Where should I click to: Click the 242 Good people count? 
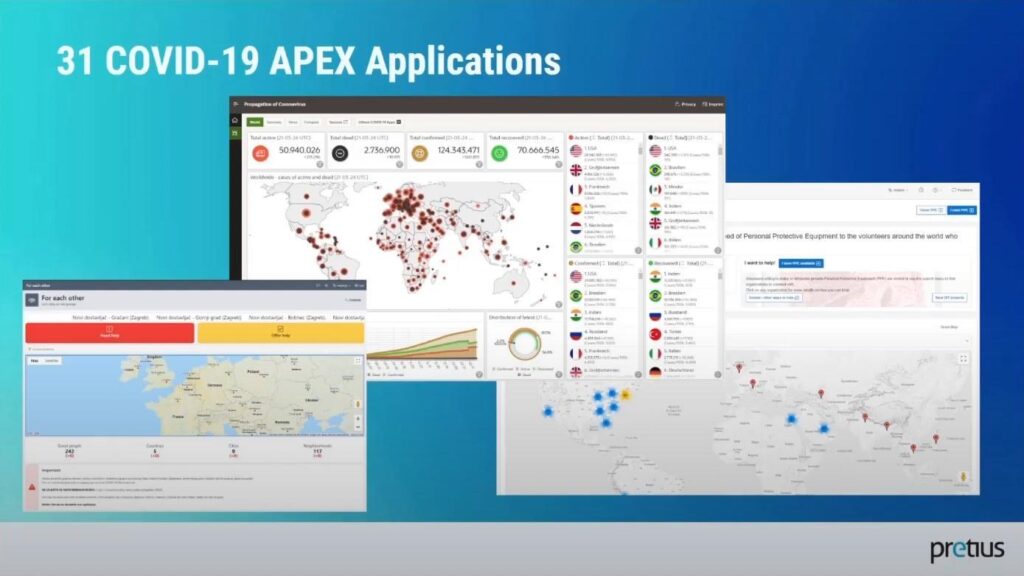coord(70,451)
